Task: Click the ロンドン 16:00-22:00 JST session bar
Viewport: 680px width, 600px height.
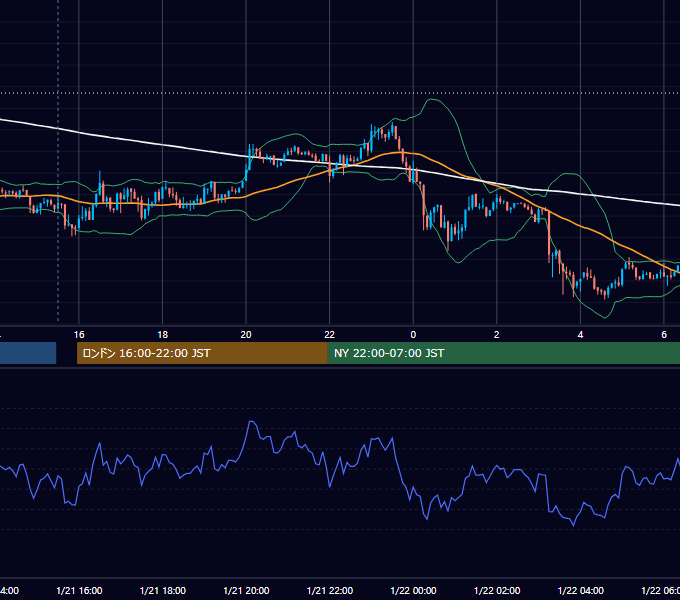Action: [202, 353]
